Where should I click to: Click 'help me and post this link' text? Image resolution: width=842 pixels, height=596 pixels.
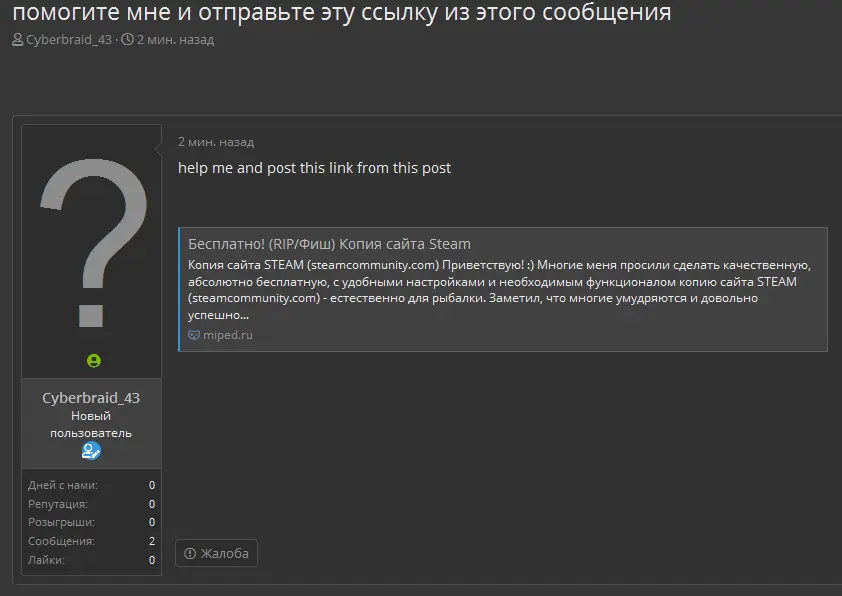click(x=314, y=168)
